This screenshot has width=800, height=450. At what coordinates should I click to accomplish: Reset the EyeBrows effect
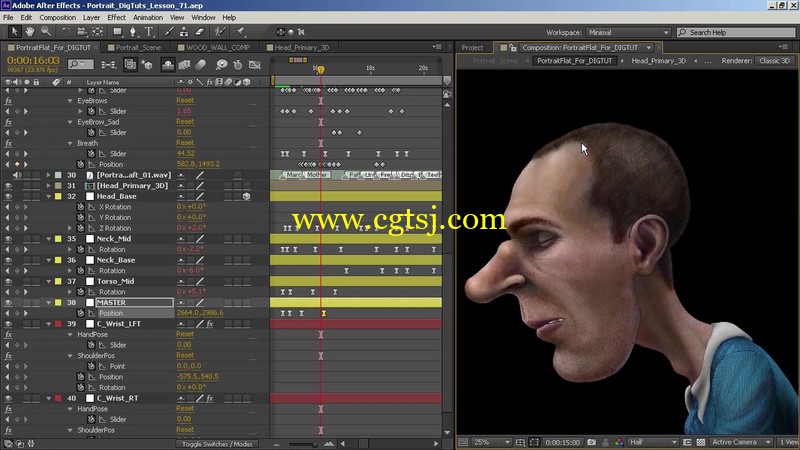pyautogui.click(x=185, y=101)
